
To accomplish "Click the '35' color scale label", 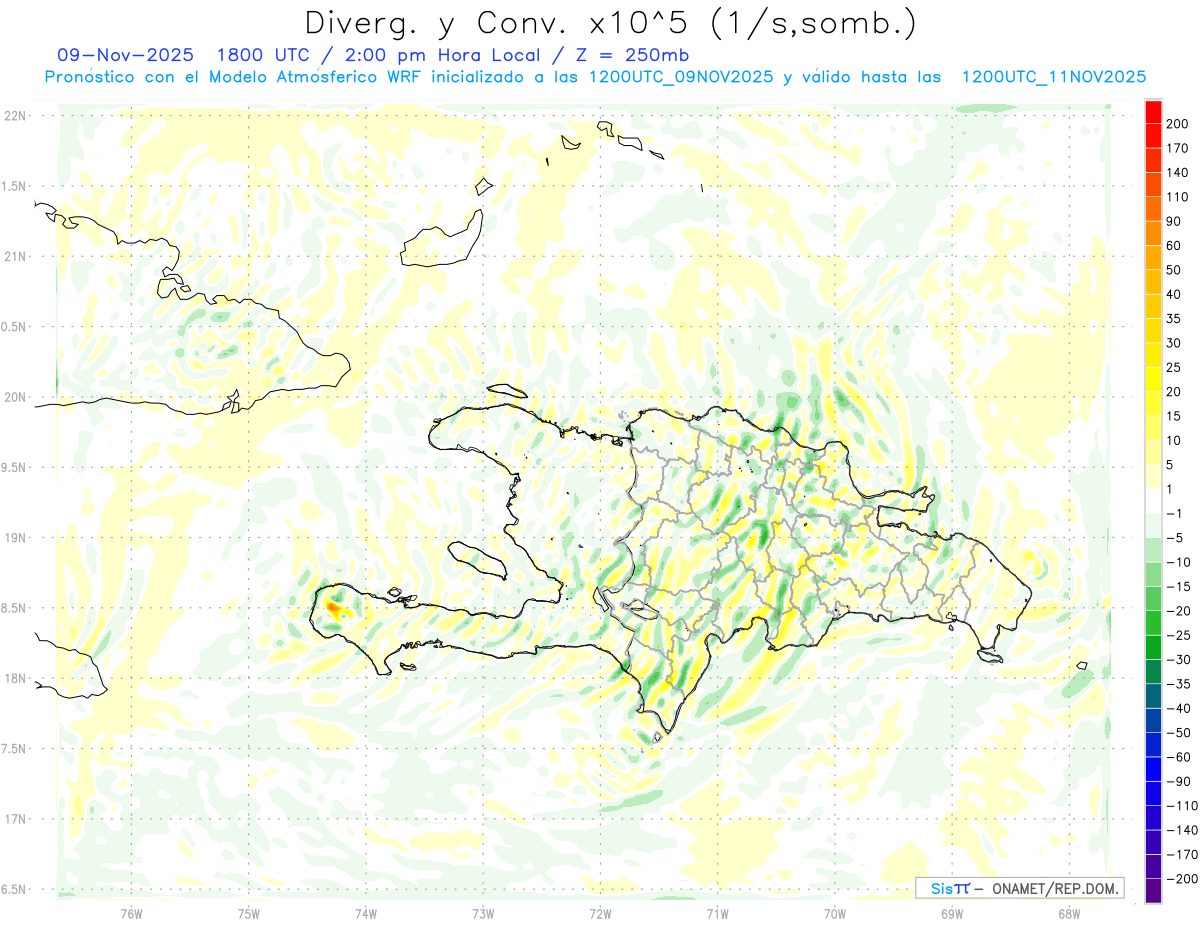I will click(1174, 318).
